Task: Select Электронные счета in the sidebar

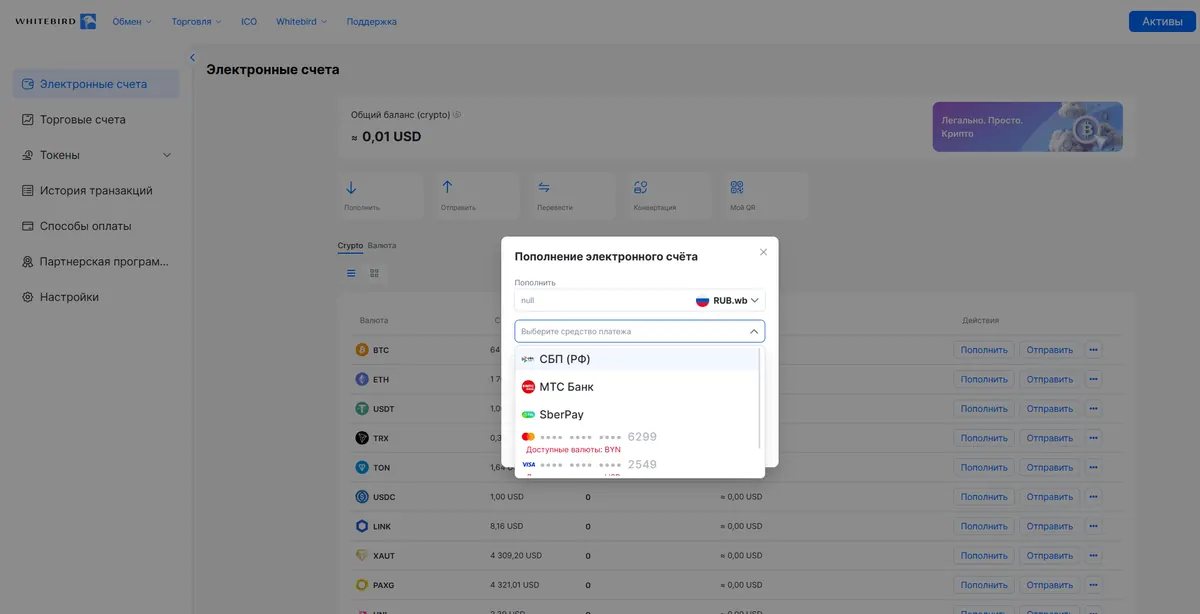Action: [x=96, y=84]
